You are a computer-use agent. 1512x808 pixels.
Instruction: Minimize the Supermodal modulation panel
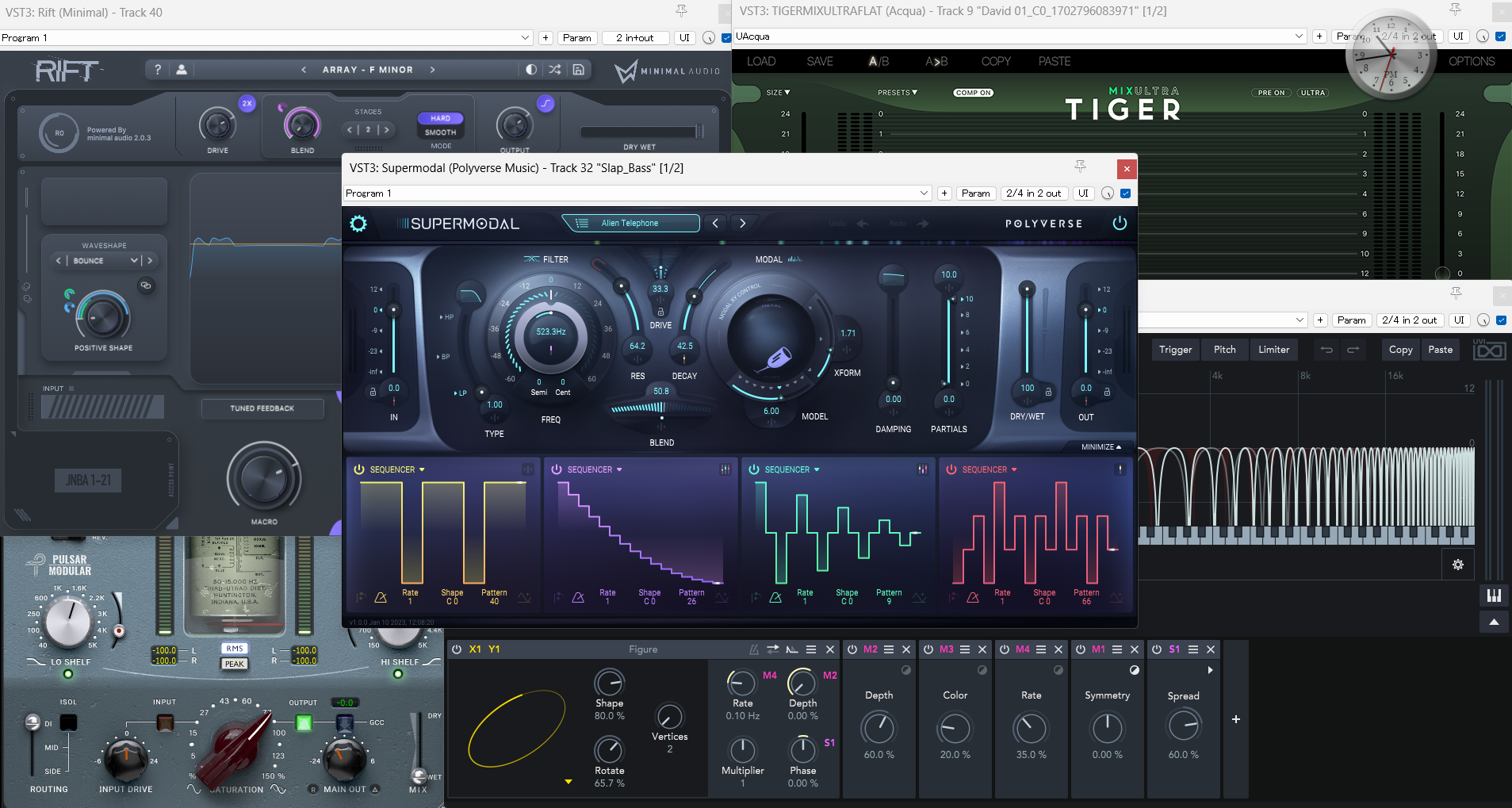(x=1101, y=447)
